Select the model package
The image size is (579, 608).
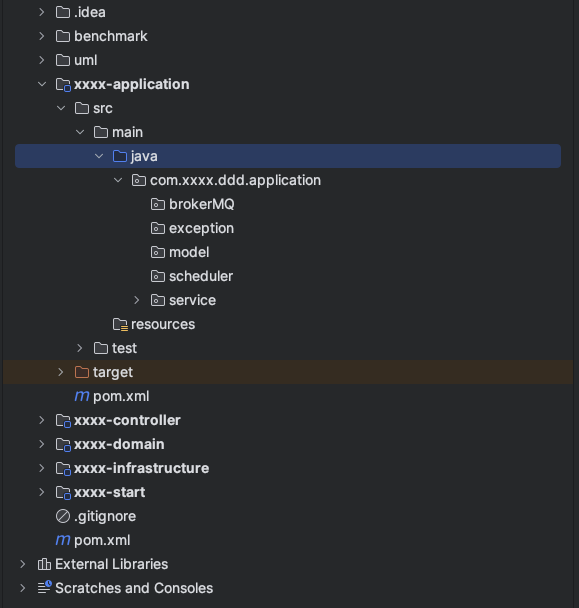point(189,252)
